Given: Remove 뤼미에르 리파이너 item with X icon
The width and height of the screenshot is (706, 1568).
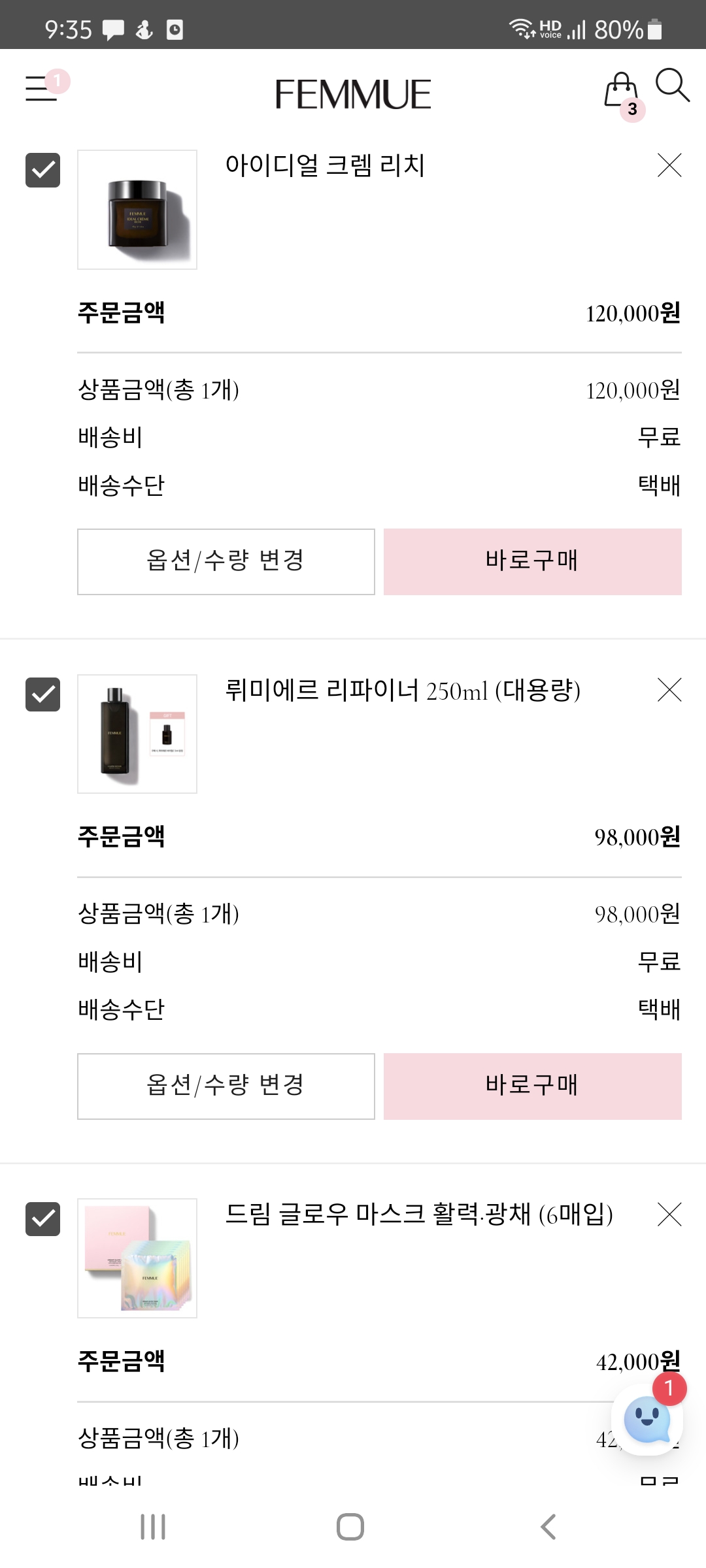Looking at the screenshot, I should (x=669, y=689).
